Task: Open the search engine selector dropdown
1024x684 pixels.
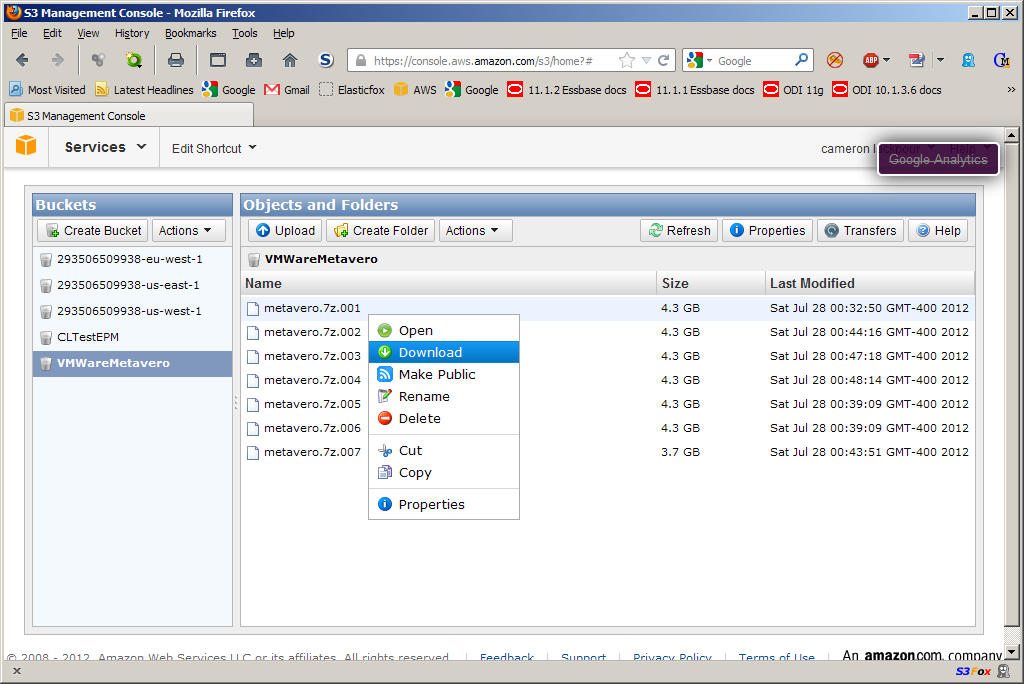Action: [x=709, y=61]
